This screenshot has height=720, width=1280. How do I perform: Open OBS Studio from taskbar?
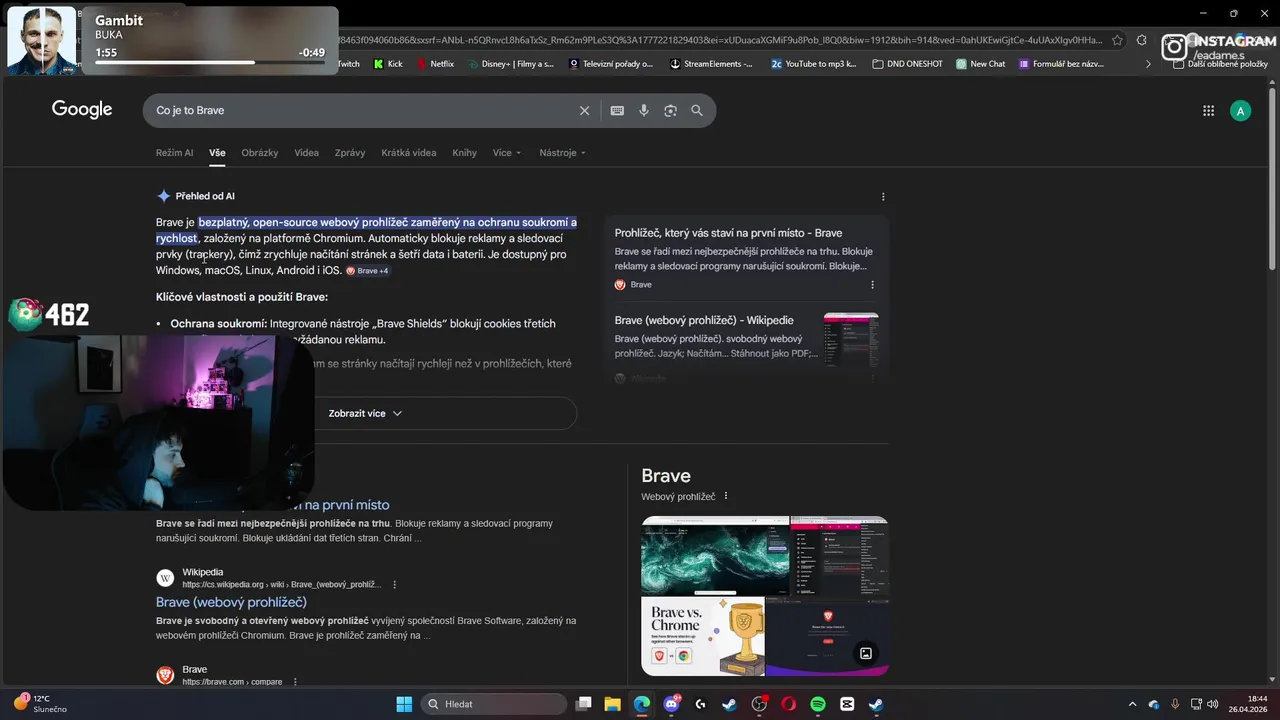(x=759, y=704)
